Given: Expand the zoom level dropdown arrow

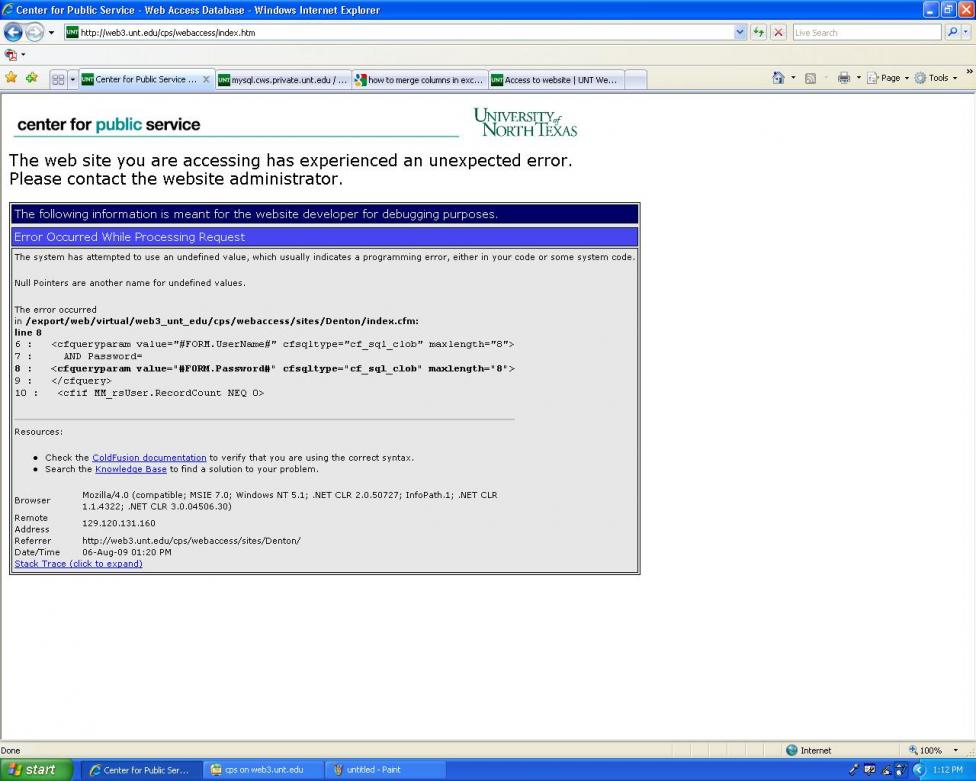Looking at the screenshot, I should coord(955,751).
